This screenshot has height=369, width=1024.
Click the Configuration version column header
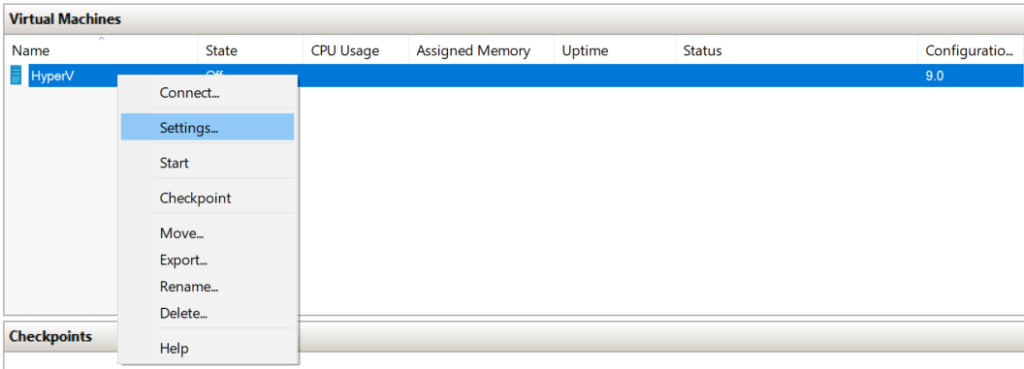(x=970, y=50)
